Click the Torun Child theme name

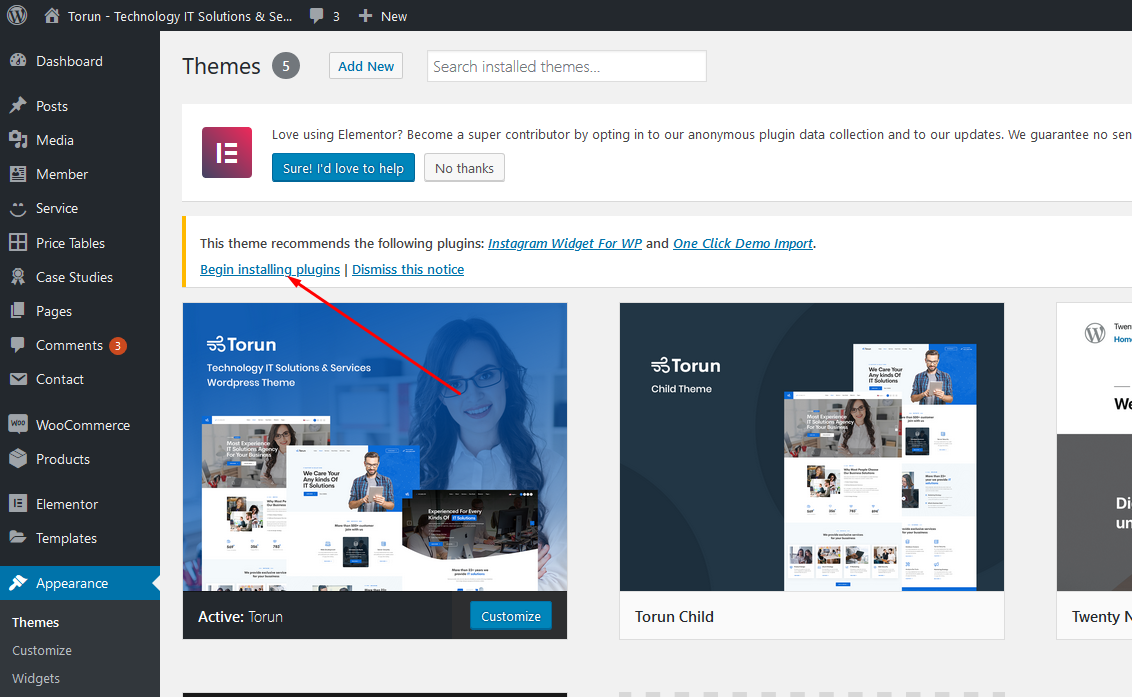point(674,616)
